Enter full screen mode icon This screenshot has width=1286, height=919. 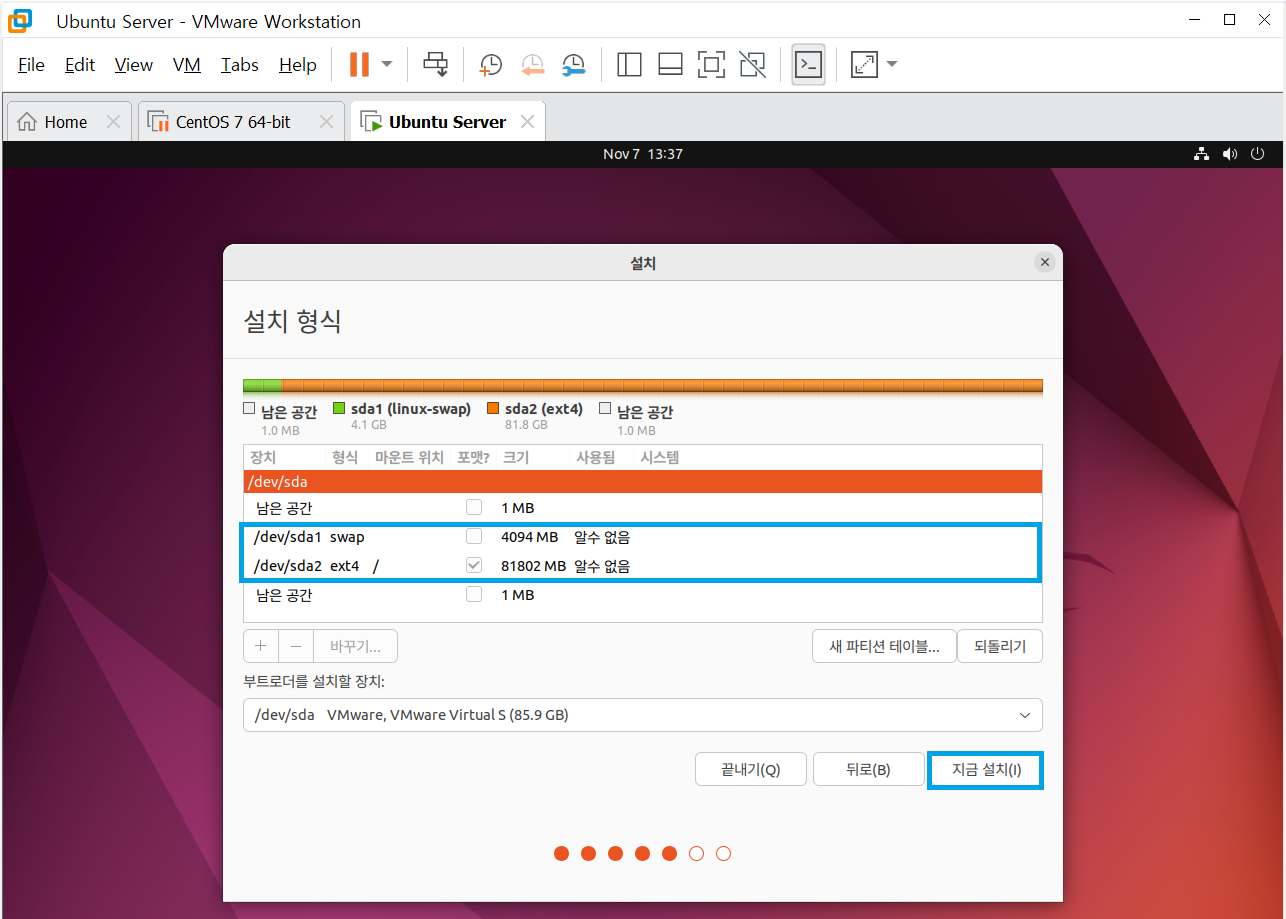pyautogui.click(x=711, y=65)
